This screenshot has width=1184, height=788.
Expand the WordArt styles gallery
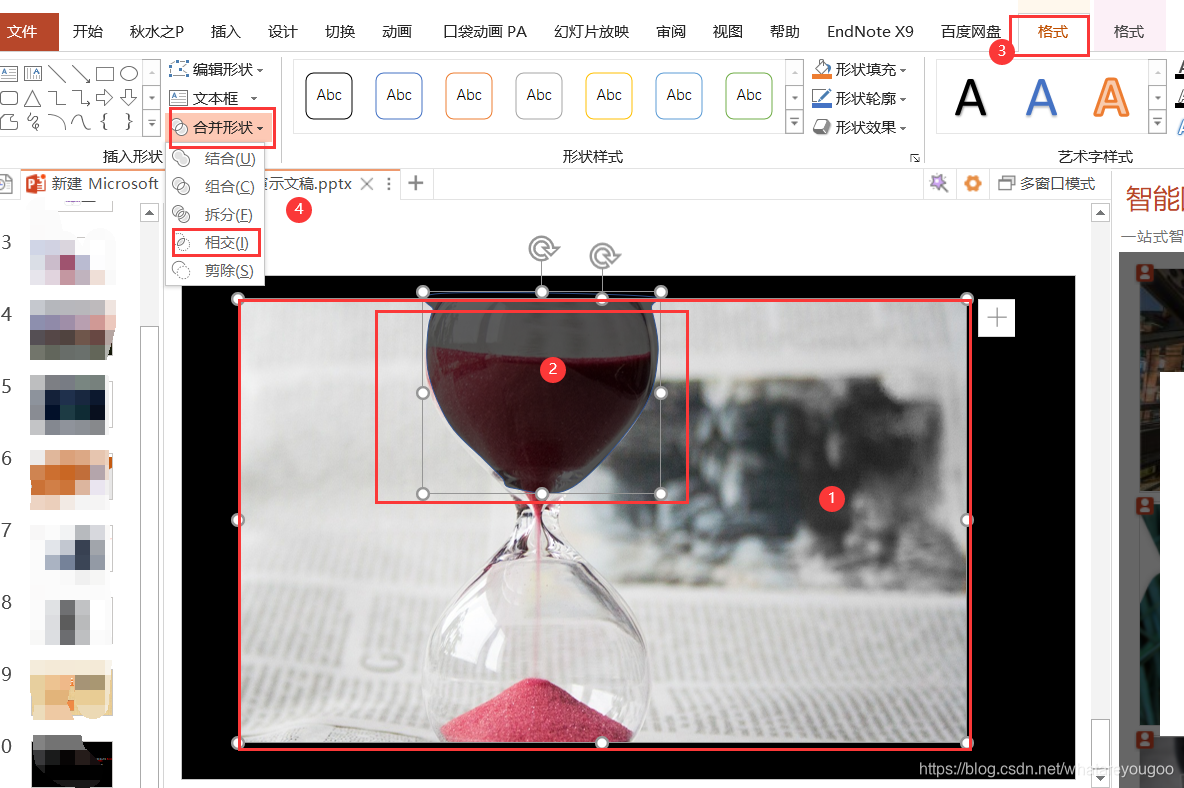click(x=1158, y=122)
